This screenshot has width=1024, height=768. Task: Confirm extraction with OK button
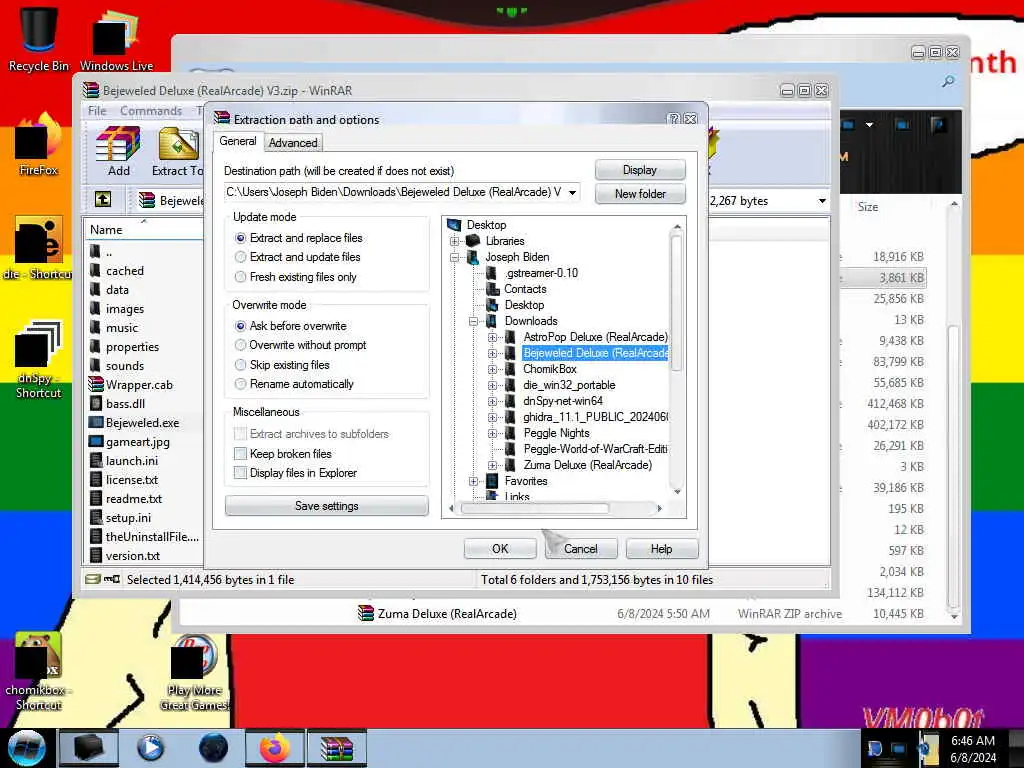point(500,549)
